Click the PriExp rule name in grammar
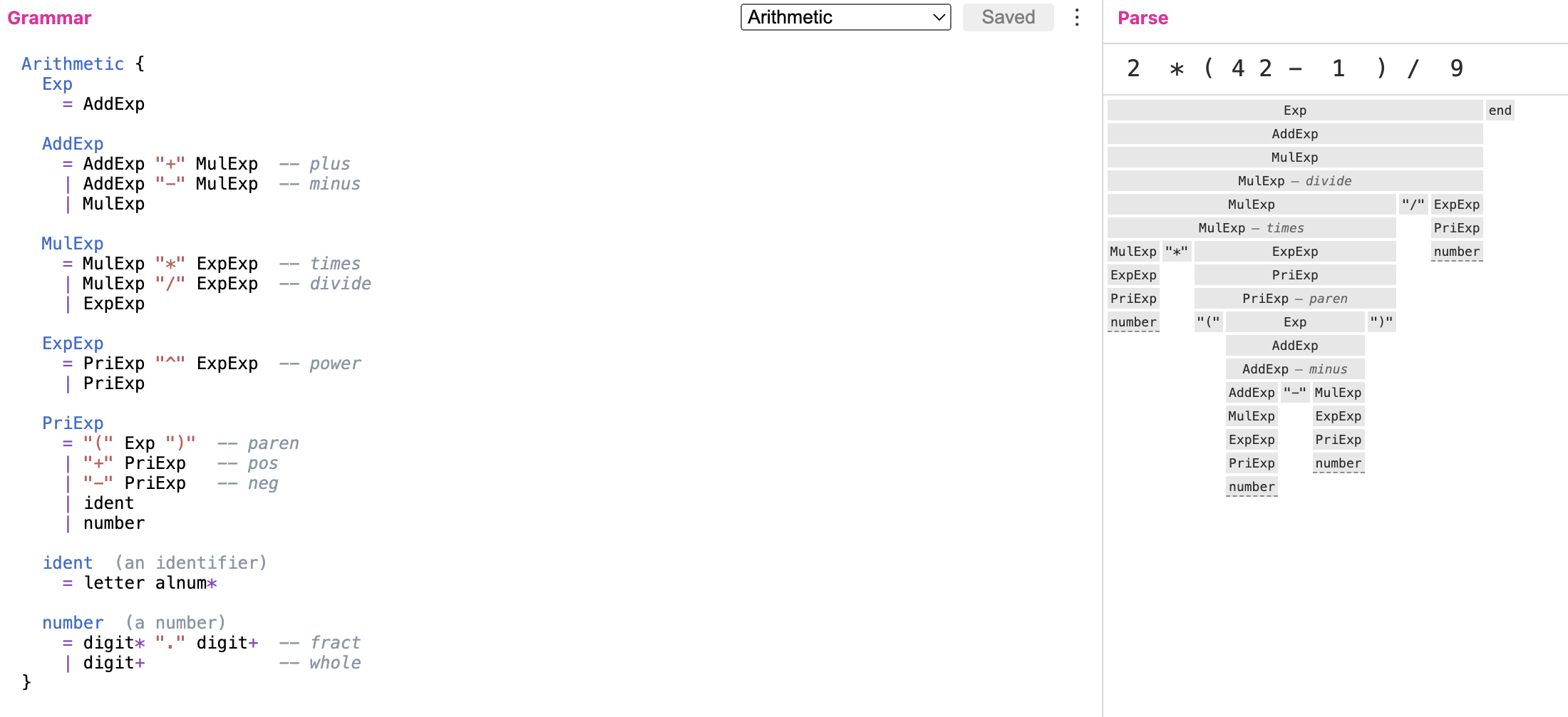The height and width of the screenshot is (717, 1568). coord(73,423)
